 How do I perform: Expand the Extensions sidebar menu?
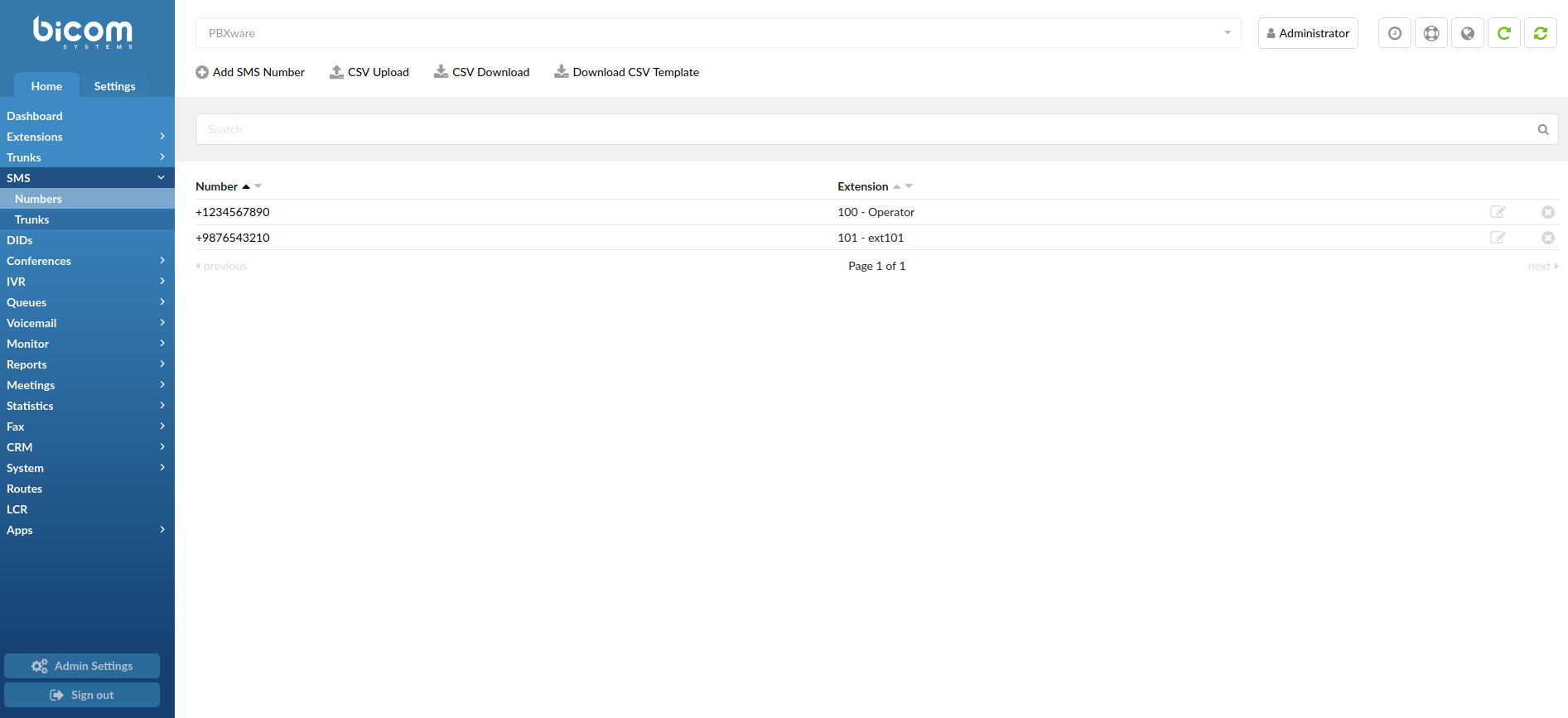(x=87, y=137)
